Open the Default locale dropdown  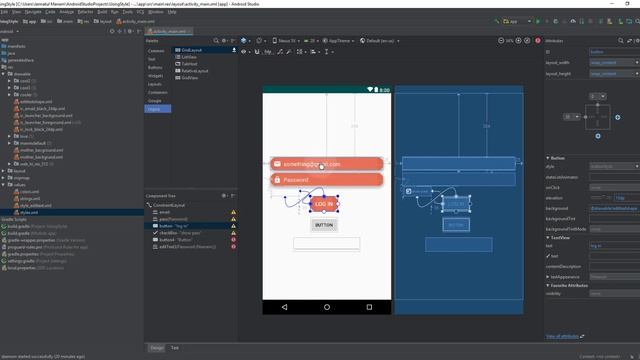pos(380,41)
